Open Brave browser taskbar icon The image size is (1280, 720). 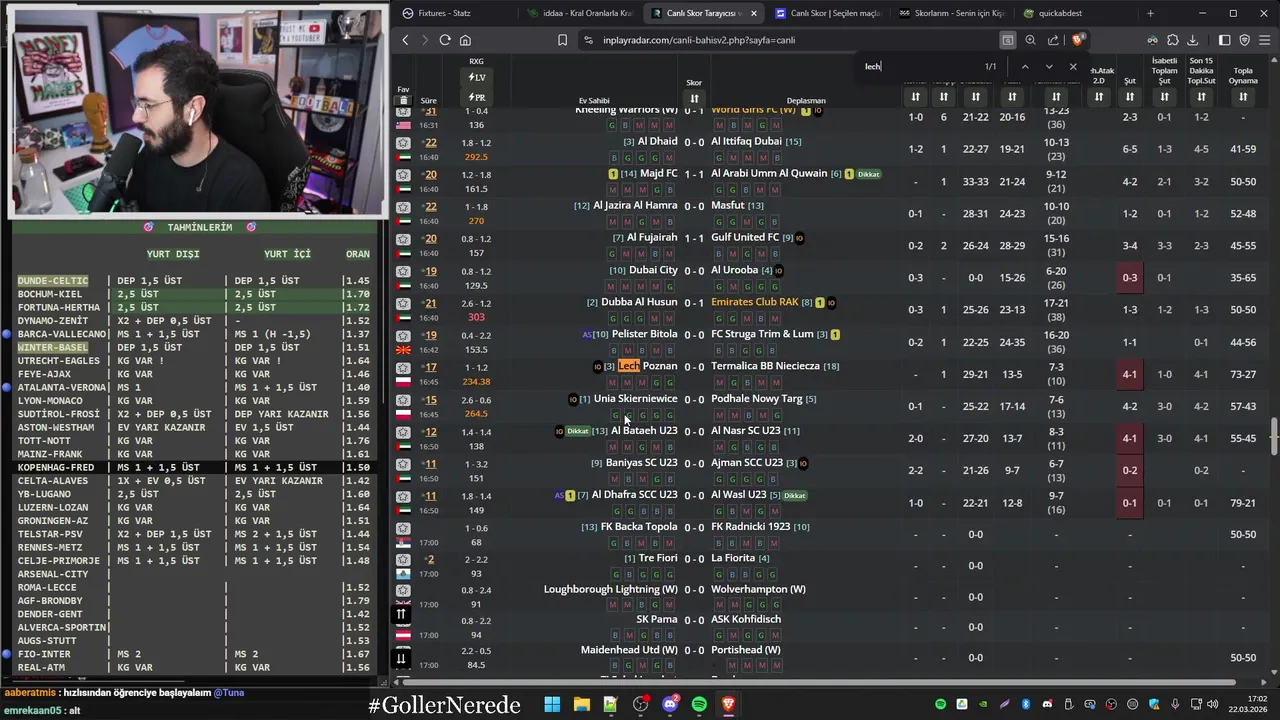click(728, 705)
